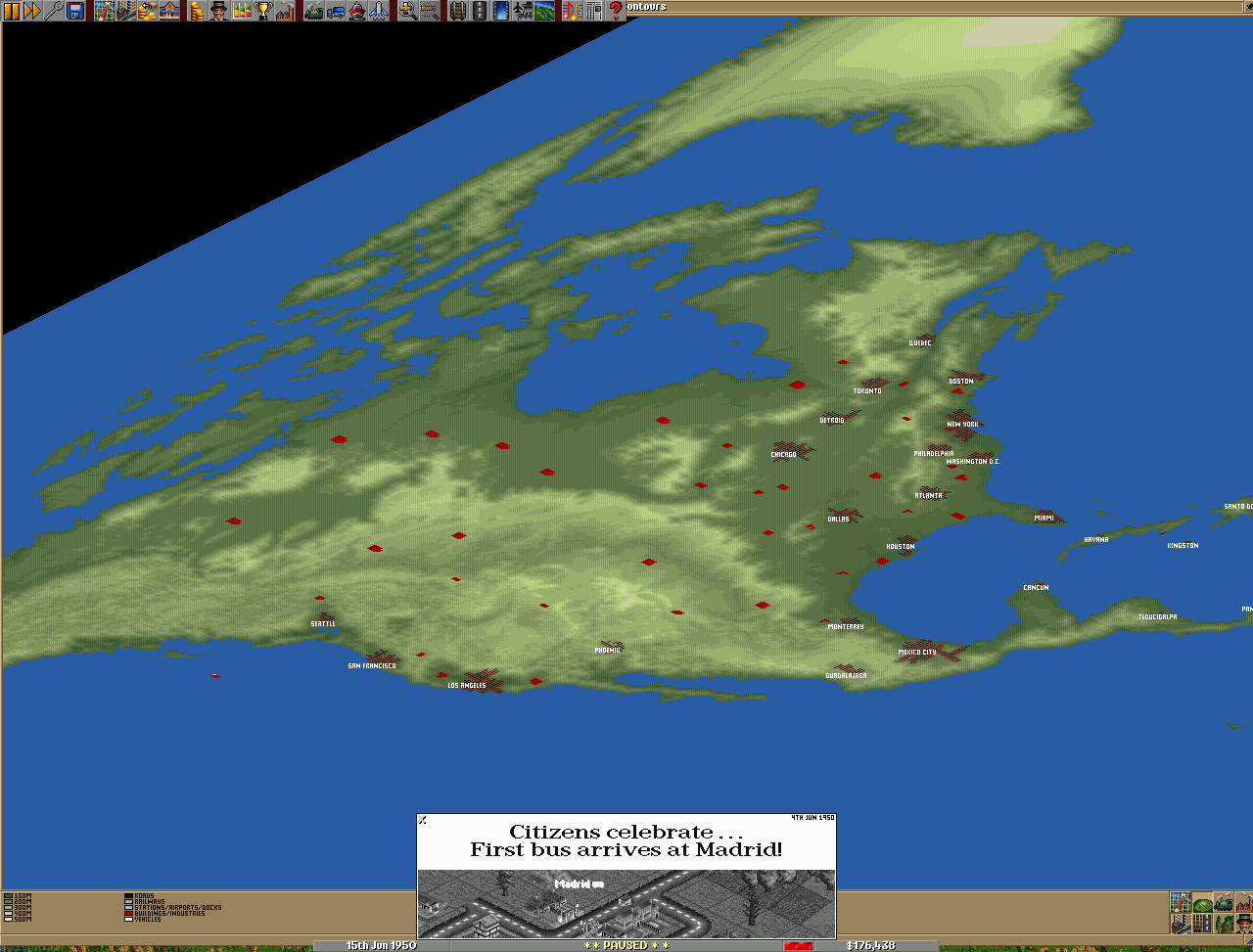The image size is (1253, 952).
Task: Zoom in with the magnifier plus icon
Action: coord(407,11)
